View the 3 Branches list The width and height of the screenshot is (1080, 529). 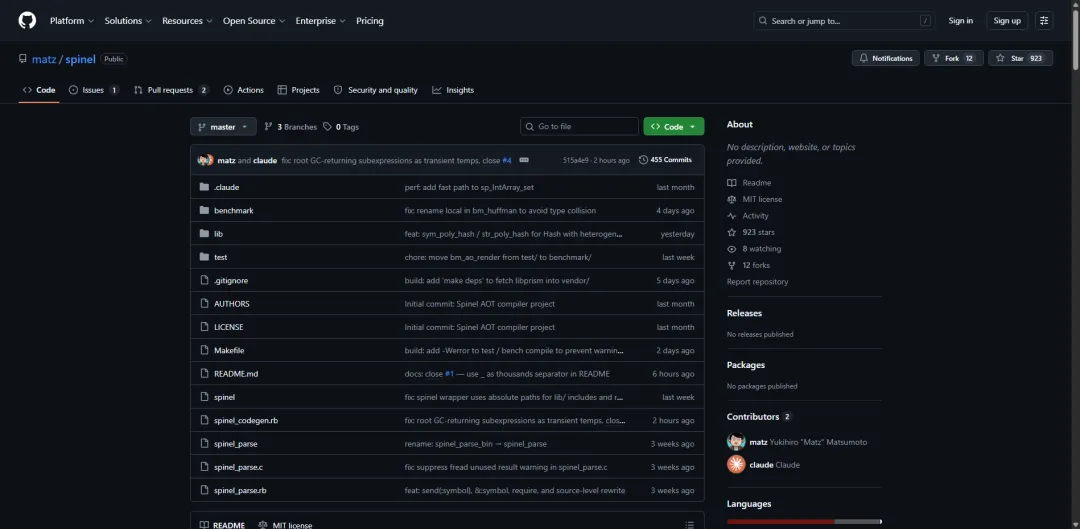(291, 127)
